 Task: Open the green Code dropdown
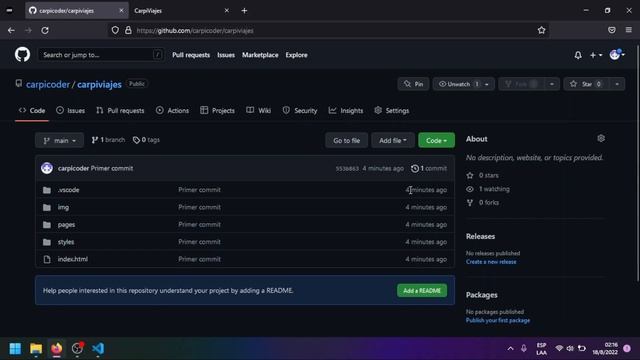(436, 140)
